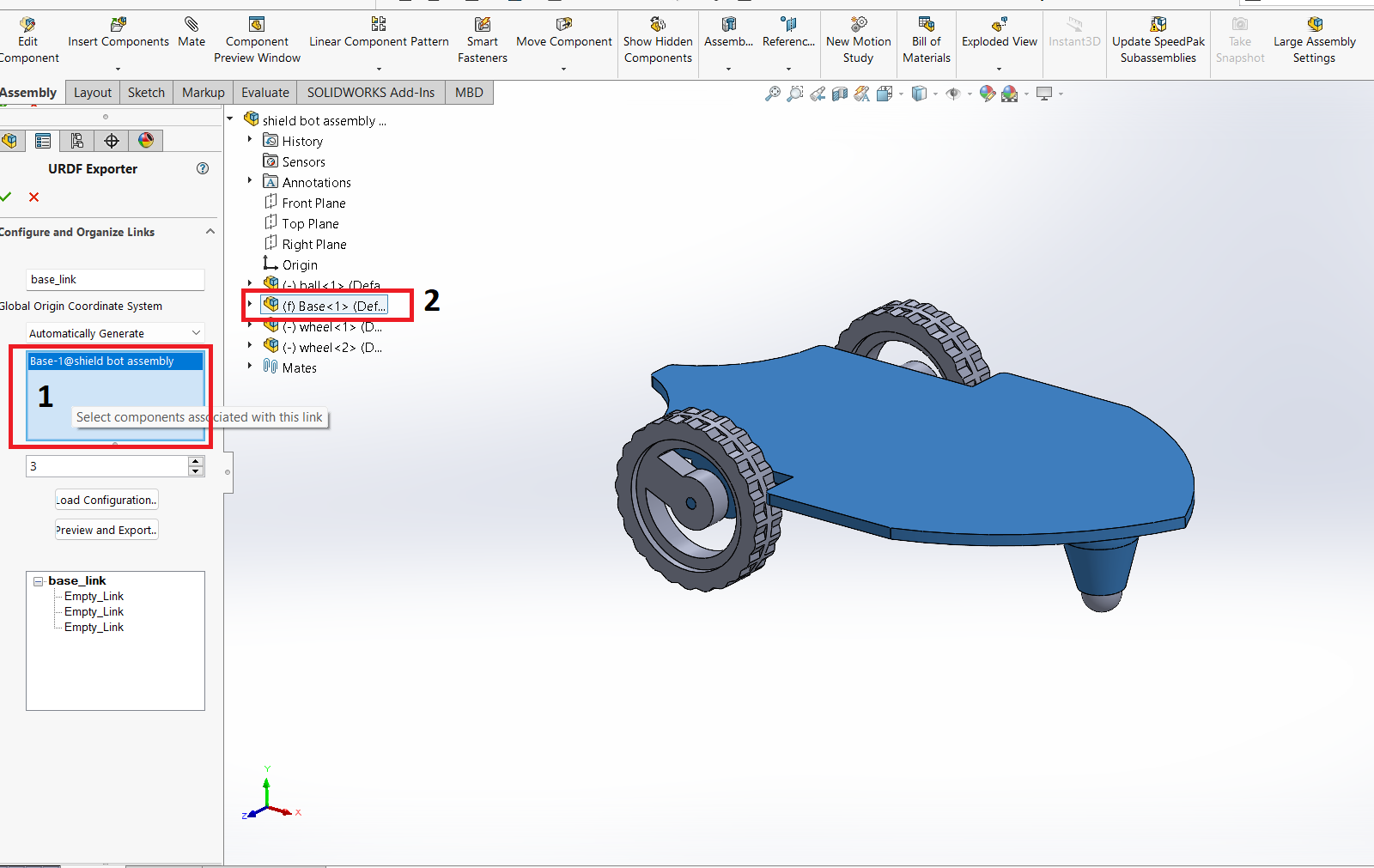Open the ConfigurationManager tab icon
Screen dimensions: 1374x868
coord(77,141)
